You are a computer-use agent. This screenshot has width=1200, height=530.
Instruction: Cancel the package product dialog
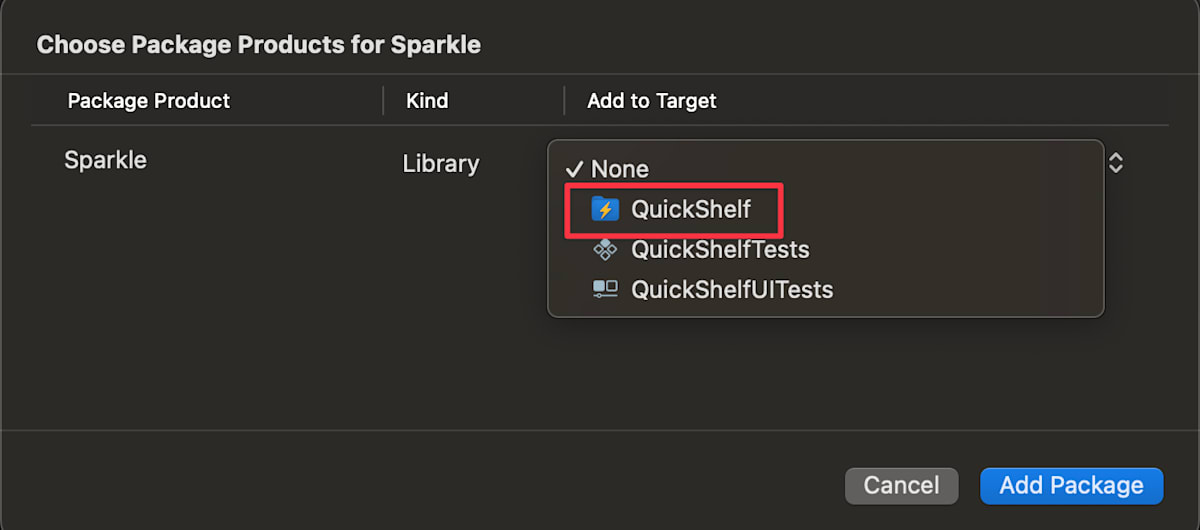(901, 486)
